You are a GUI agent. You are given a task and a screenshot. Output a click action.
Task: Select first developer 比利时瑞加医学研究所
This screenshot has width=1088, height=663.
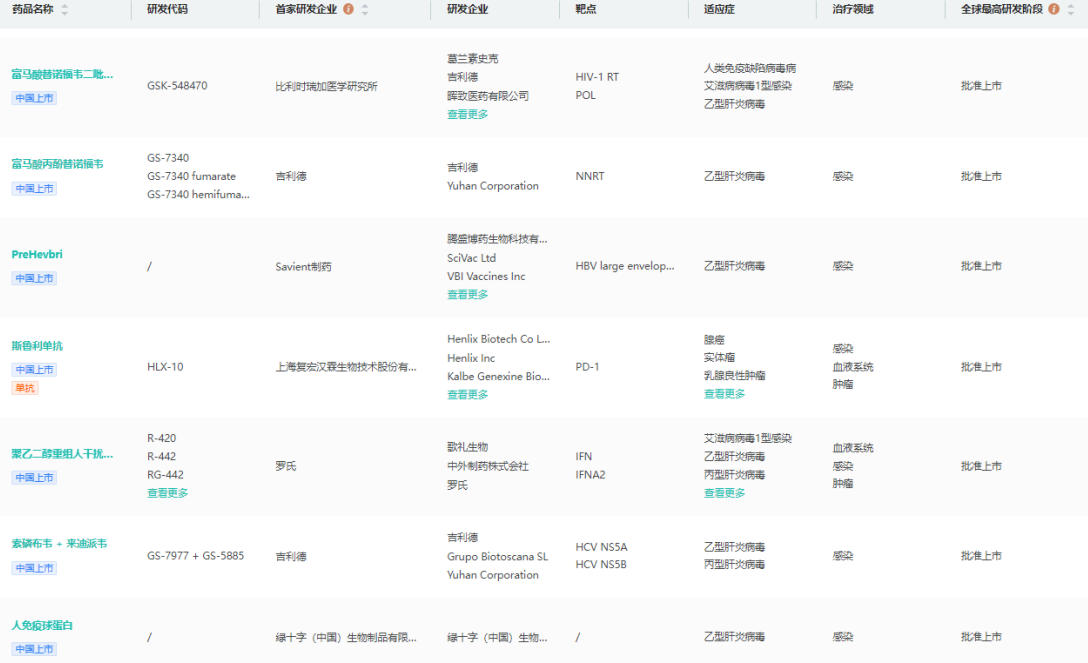point(326,87)
